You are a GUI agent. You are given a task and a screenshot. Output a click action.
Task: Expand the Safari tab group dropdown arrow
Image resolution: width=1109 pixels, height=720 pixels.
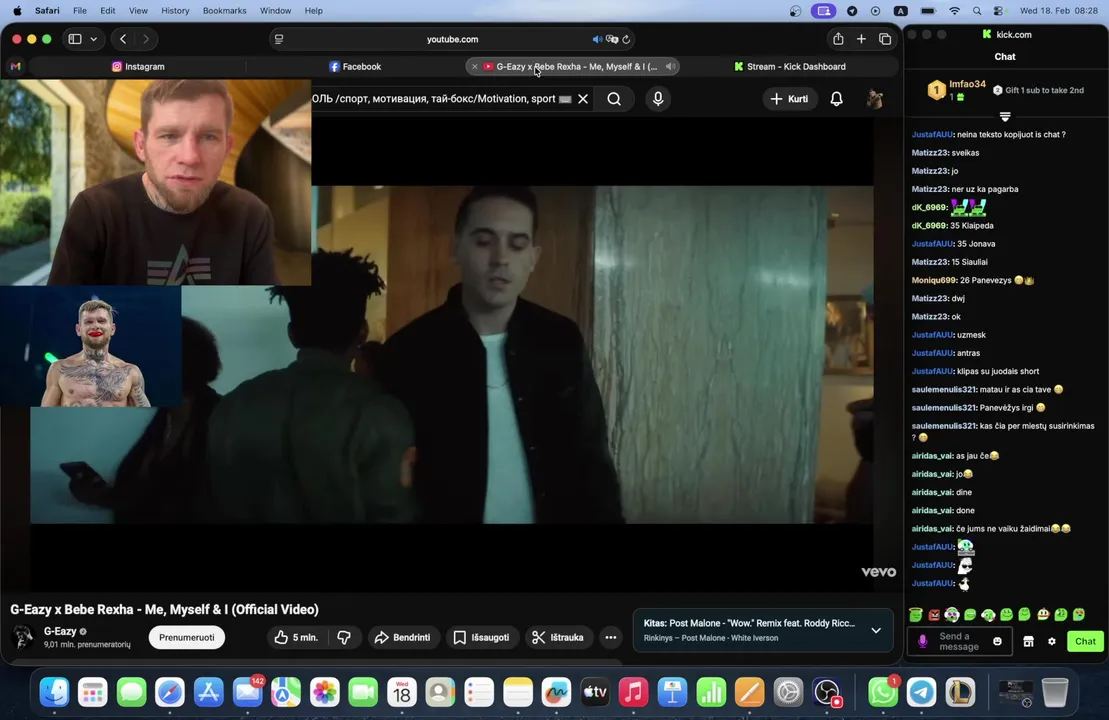point(93,39)
